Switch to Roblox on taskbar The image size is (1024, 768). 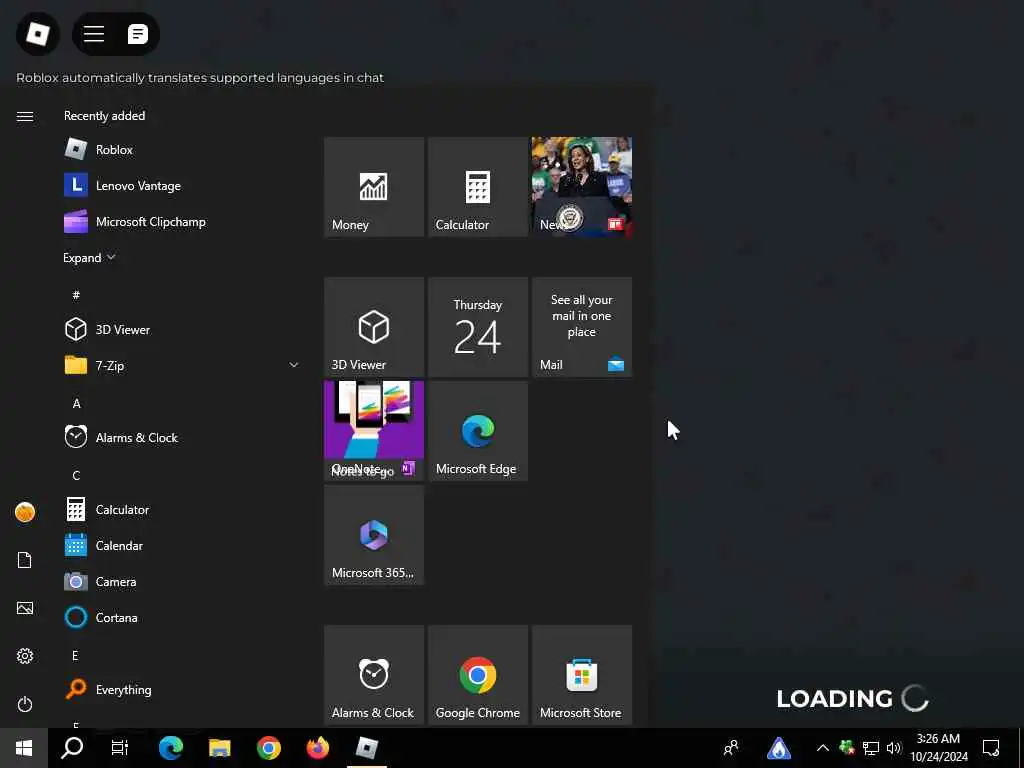click(366, 748)
